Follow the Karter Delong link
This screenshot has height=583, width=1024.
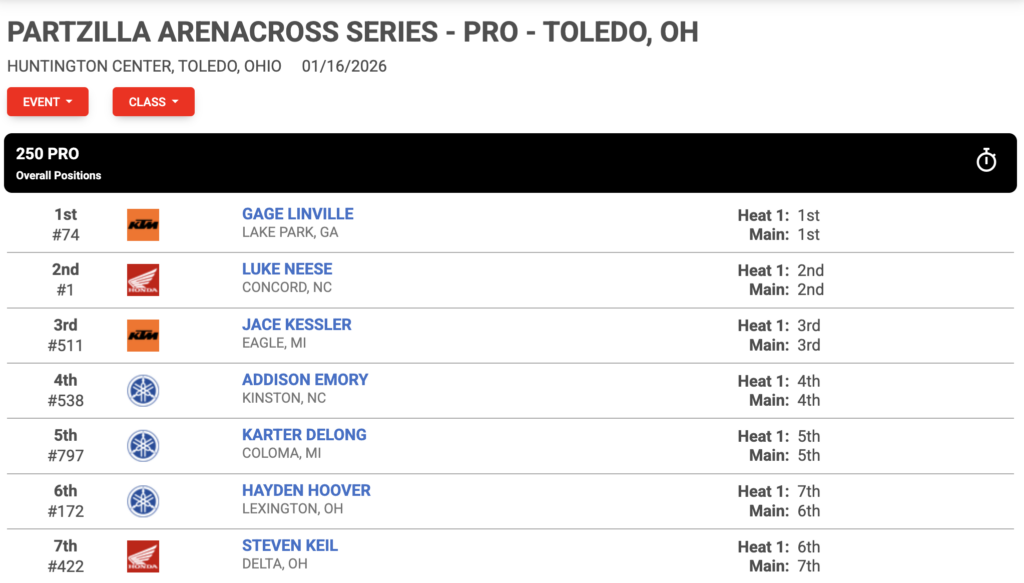click(304, 435)
